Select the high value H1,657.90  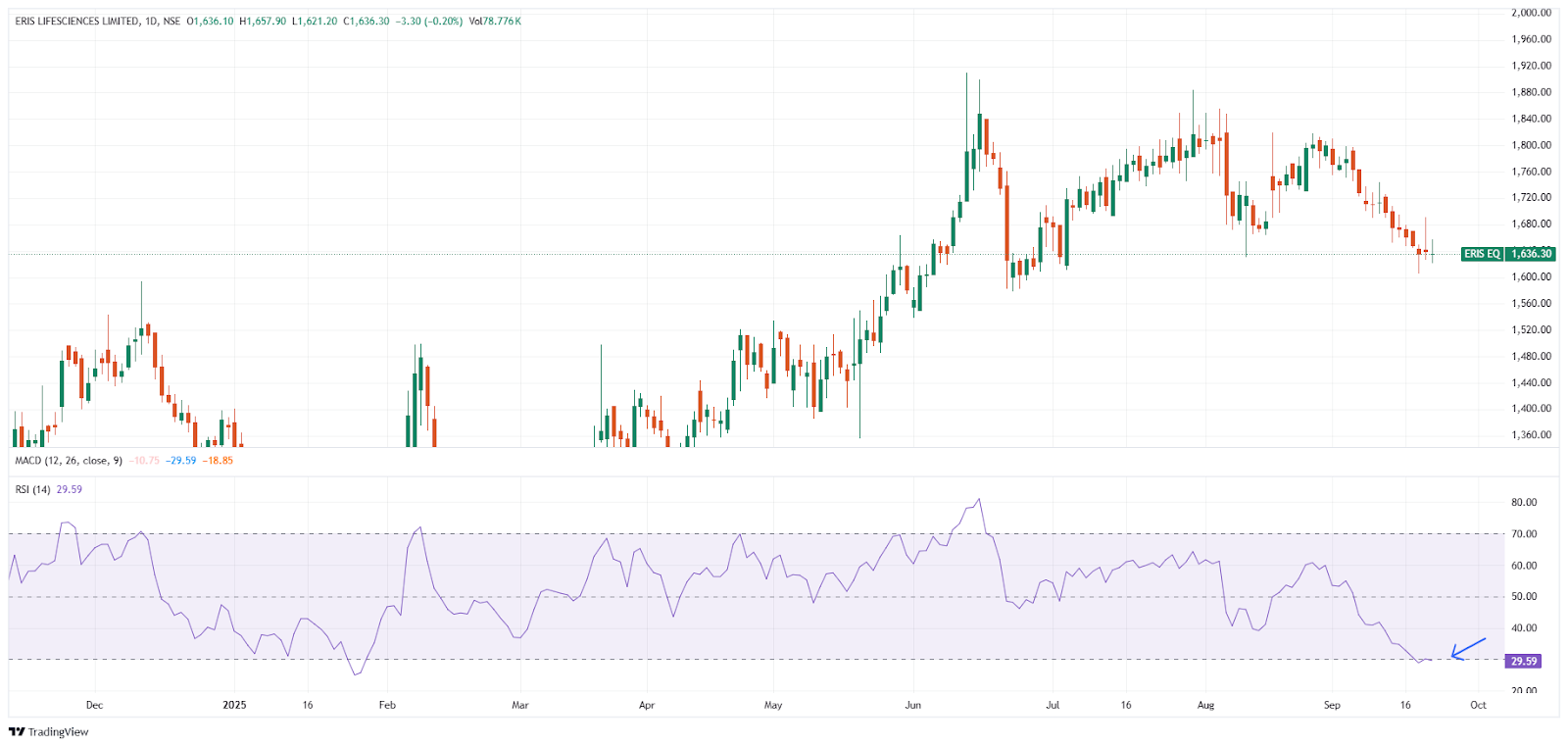click(x=263, y=21)
